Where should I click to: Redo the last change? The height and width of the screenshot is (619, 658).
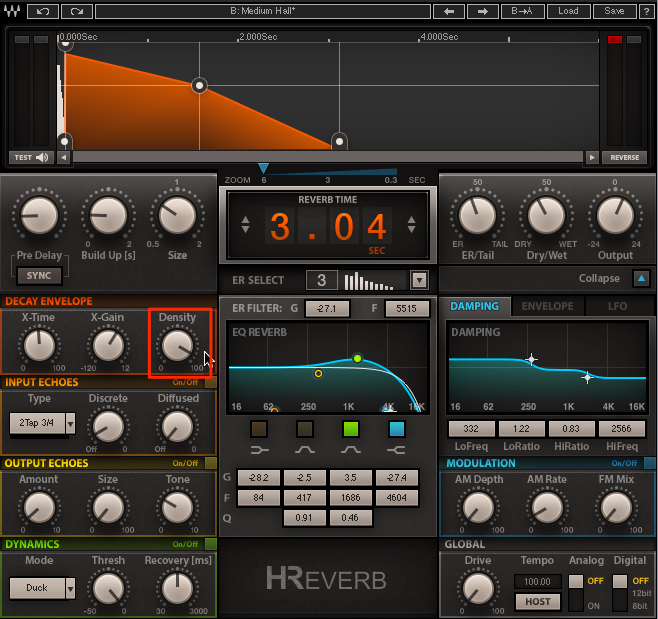click(77, 11)
